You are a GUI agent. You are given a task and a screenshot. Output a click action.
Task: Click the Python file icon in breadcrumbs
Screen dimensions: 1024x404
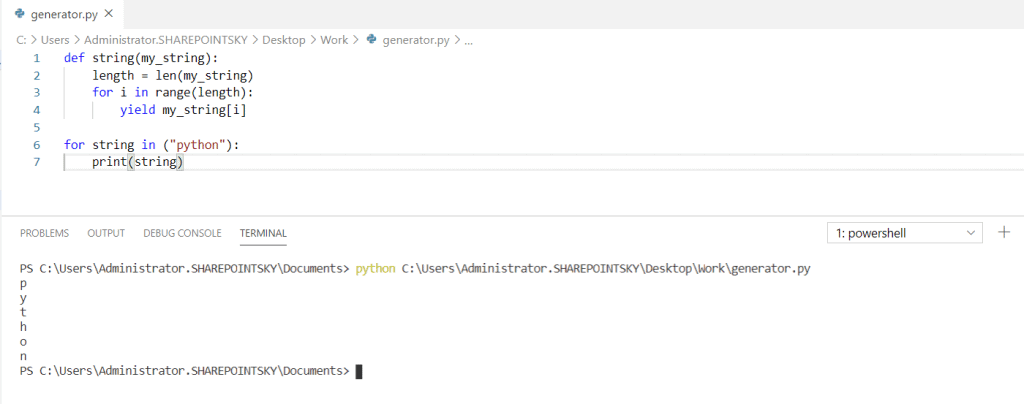372,40
